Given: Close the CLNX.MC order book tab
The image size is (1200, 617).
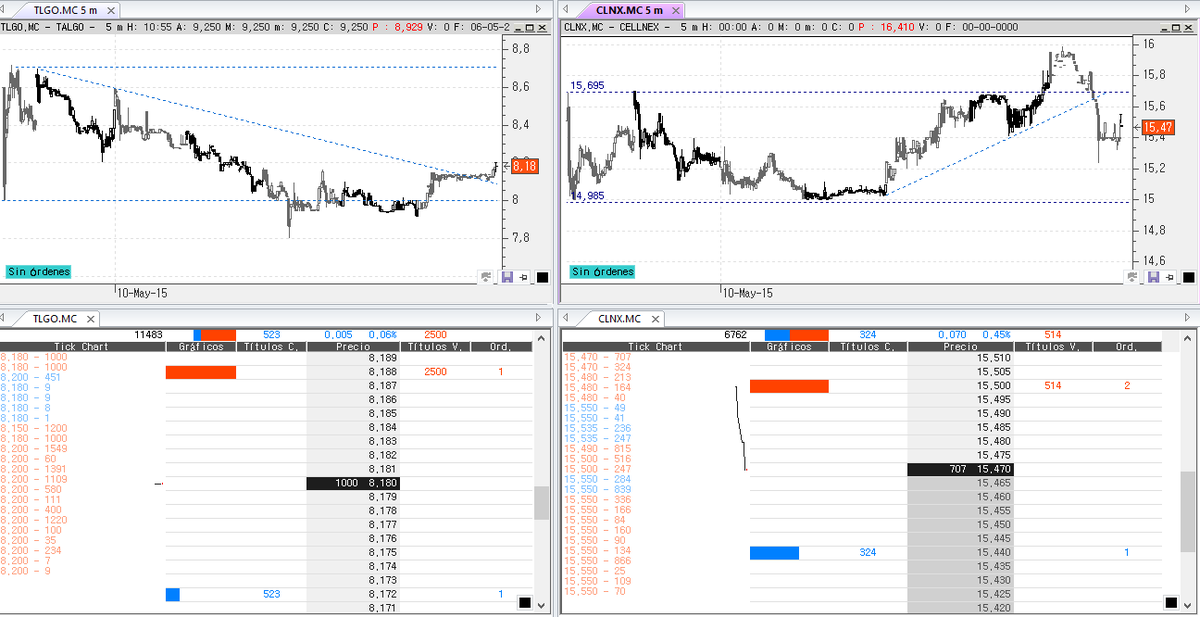Looking at the screenshot, I should tap(654, 319).
